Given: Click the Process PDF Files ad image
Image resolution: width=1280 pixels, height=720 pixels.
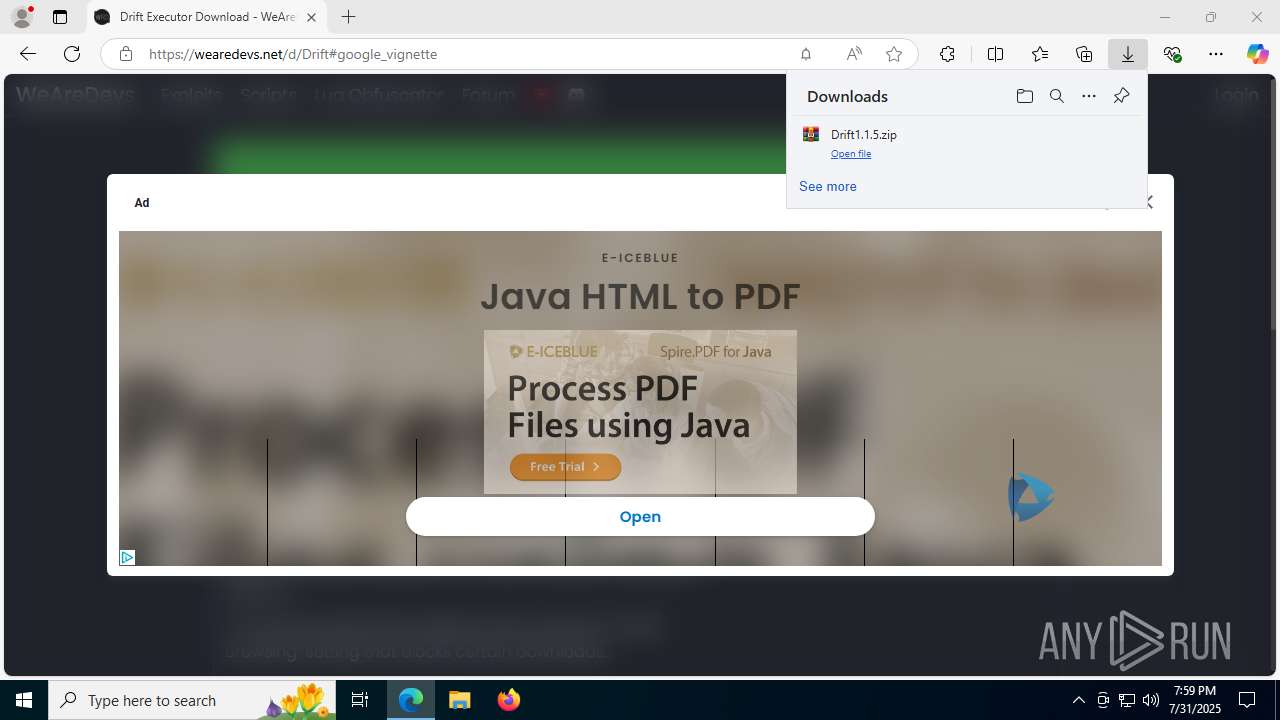Looking at the screenshot, I should (640, 412).
